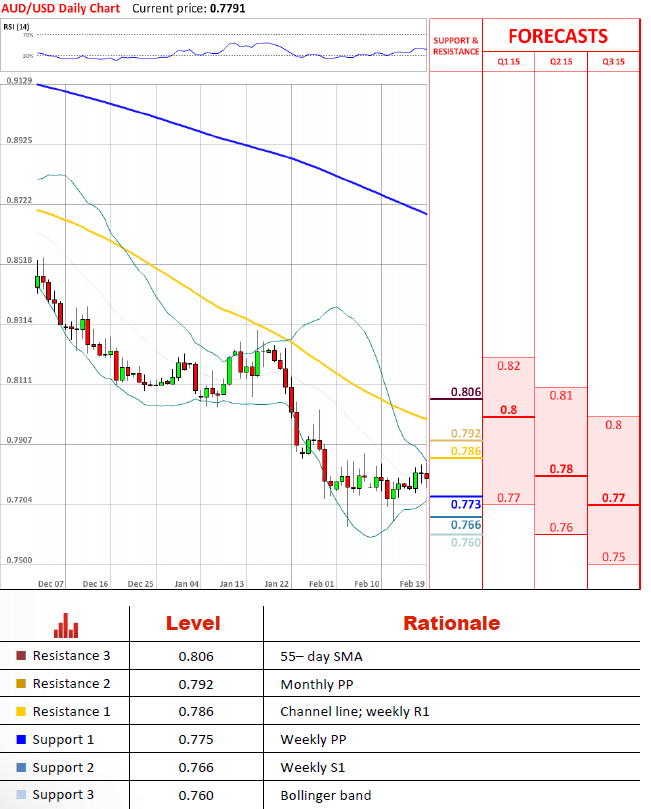Click the Support 2 steel-blue color swatch

pyautogui.click(x=21, y=767)
